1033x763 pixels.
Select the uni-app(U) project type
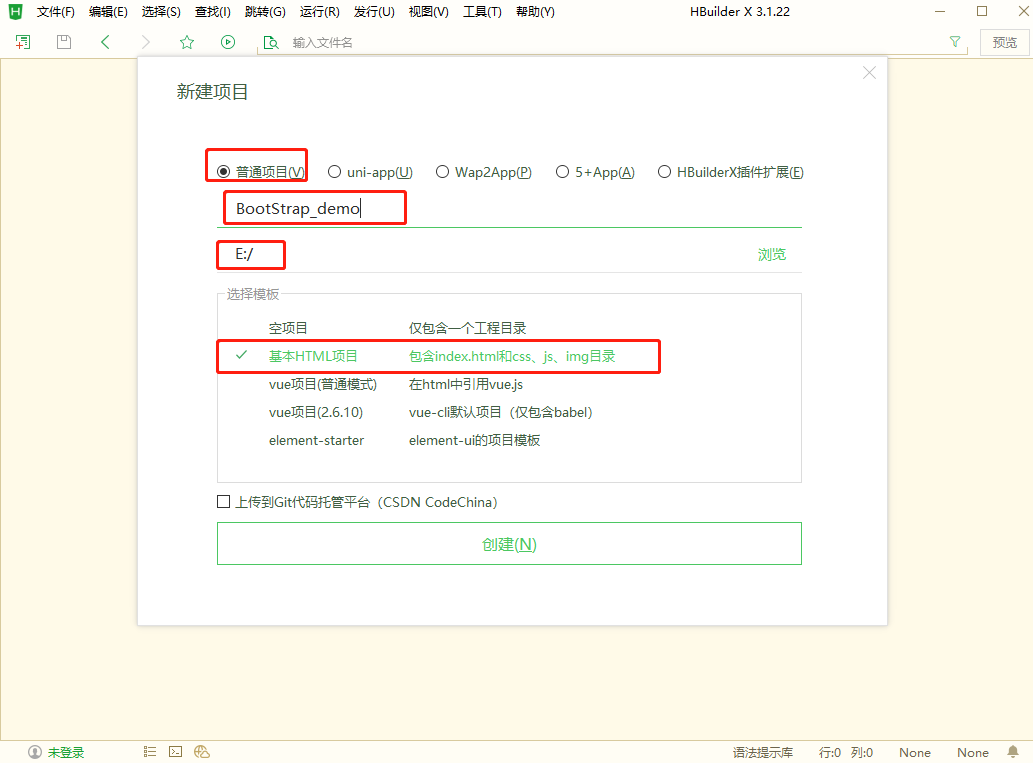tap(335, 171)
